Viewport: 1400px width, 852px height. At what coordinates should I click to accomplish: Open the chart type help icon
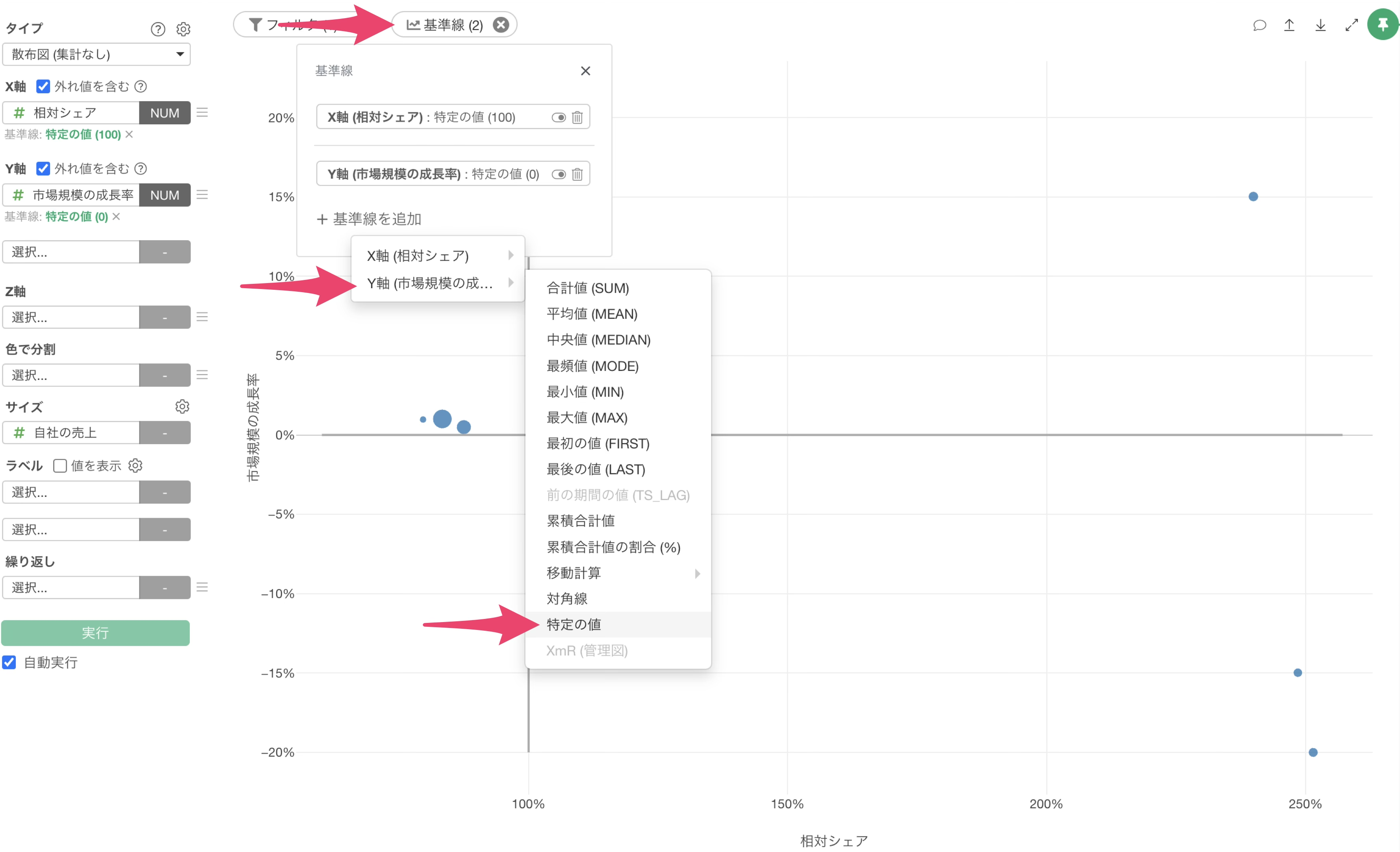[x=158, y=29]
